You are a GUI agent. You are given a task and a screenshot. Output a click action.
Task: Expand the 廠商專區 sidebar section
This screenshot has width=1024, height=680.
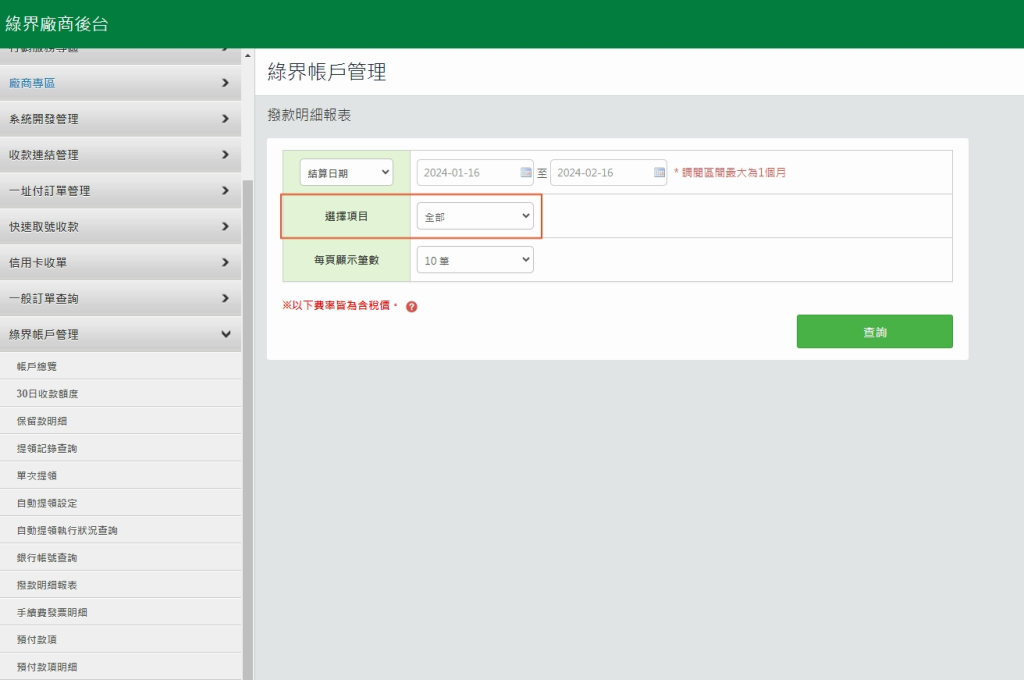point(120,83)
